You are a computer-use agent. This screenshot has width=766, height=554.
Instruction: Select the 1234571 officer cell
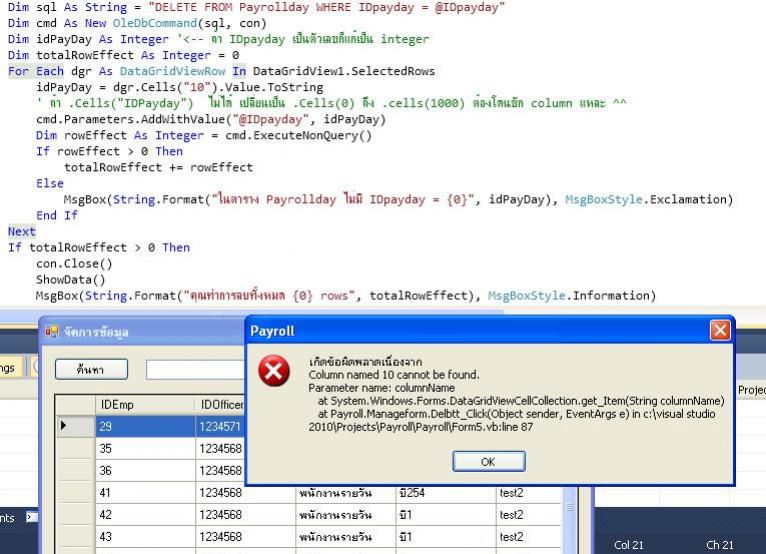220,426
